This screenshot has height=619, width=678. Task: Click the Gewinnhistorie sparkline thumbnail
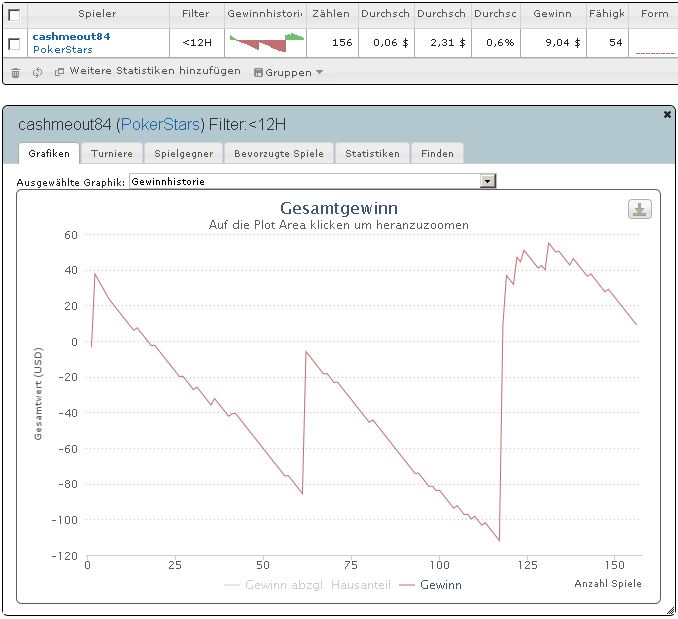tap(266, 42)
